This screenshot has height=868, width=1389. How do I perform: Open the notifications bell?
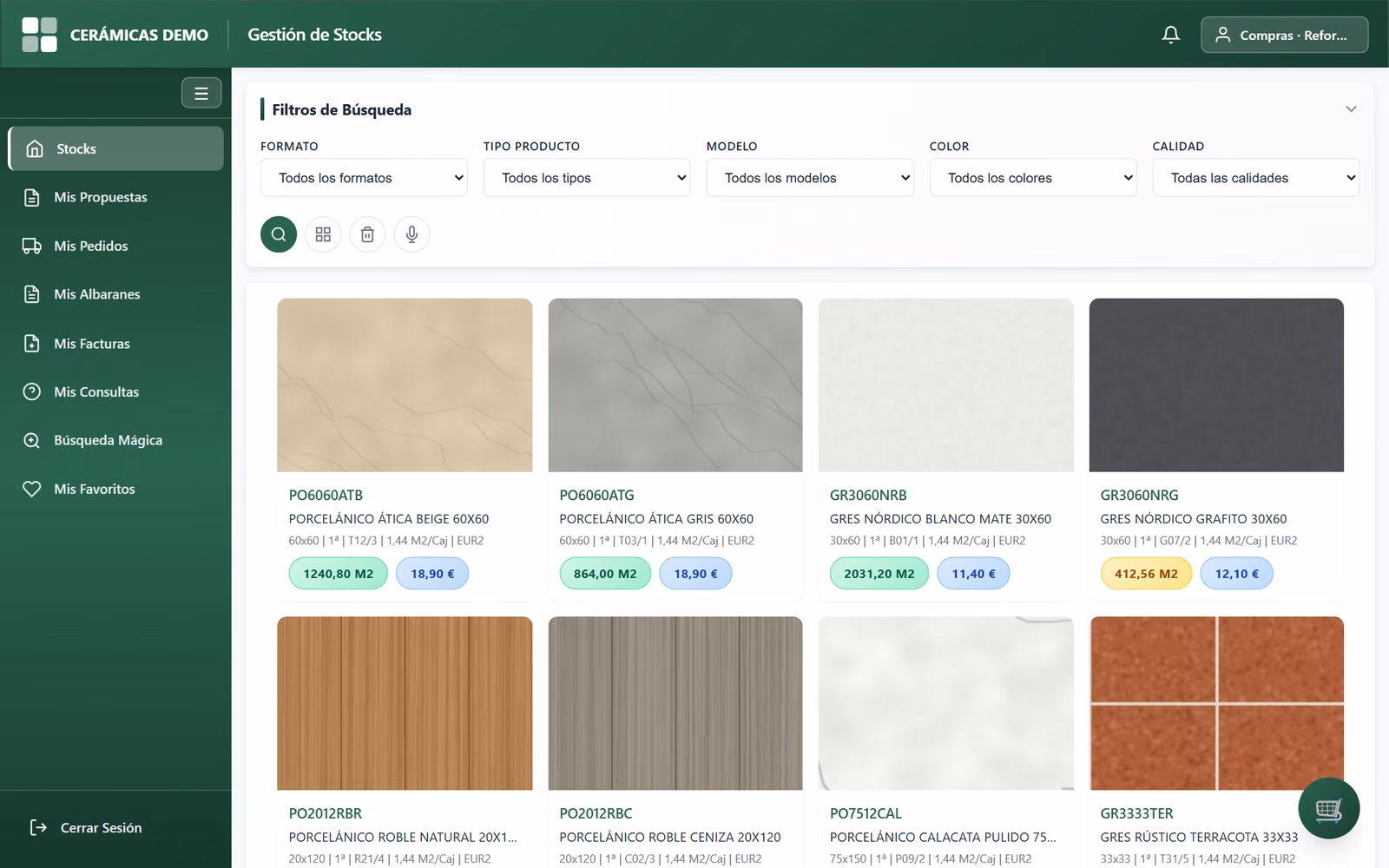click(1170, 35)
